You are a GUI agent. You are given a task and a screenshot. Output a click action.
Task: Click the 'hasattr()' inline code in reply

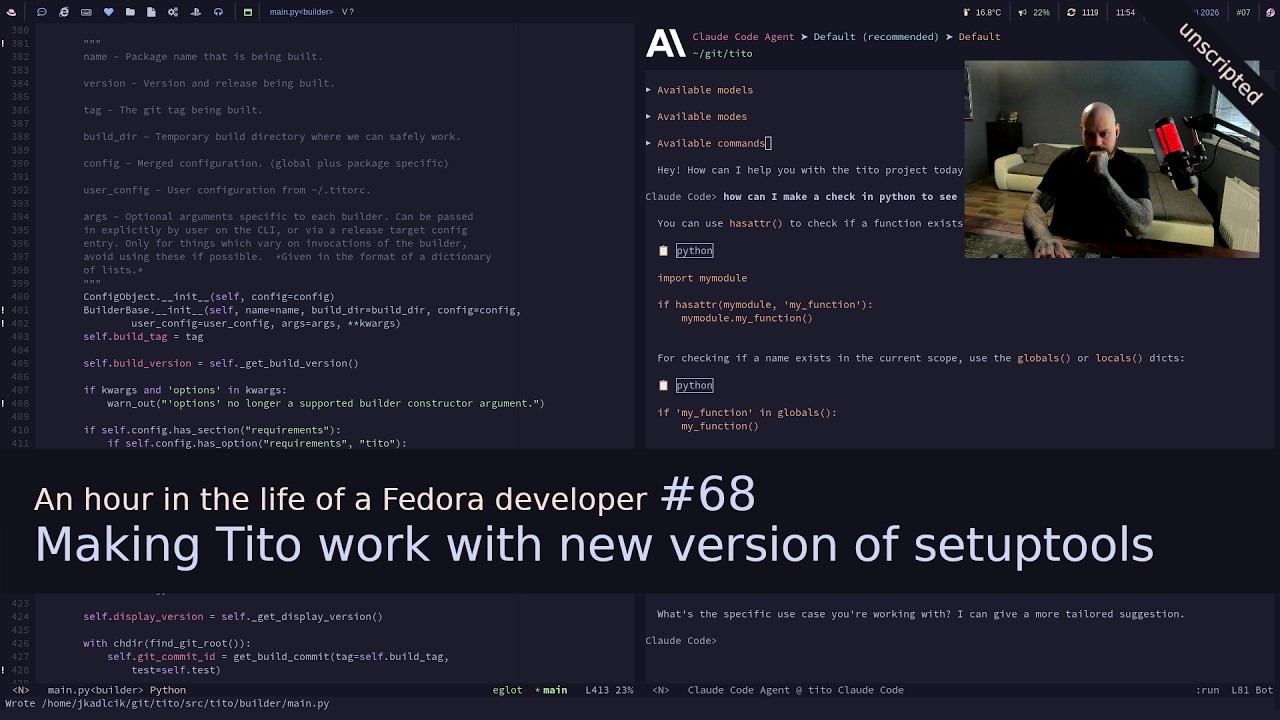(756, 224)
